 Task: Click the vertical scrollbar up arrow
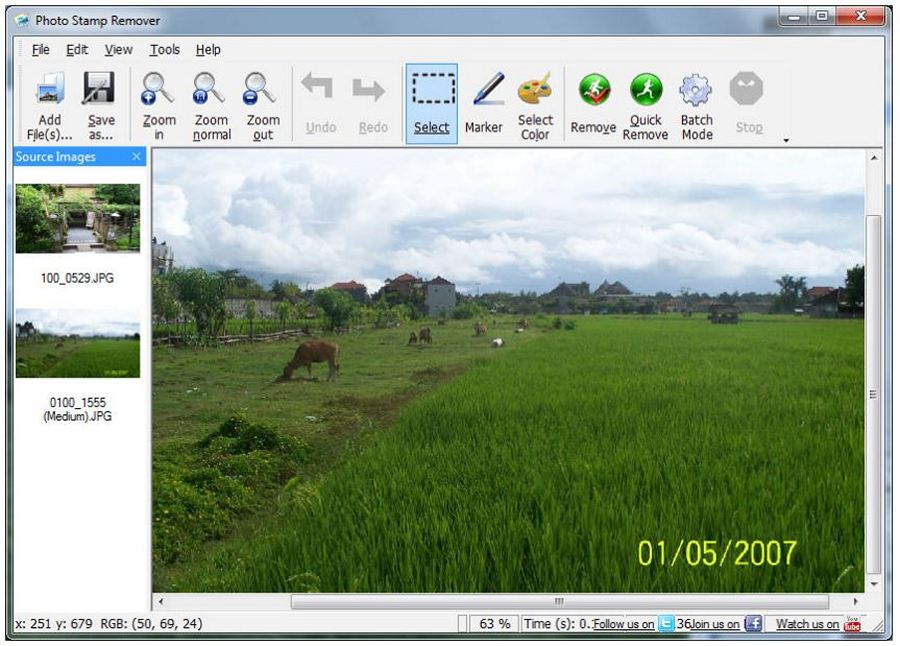point(874,157)
